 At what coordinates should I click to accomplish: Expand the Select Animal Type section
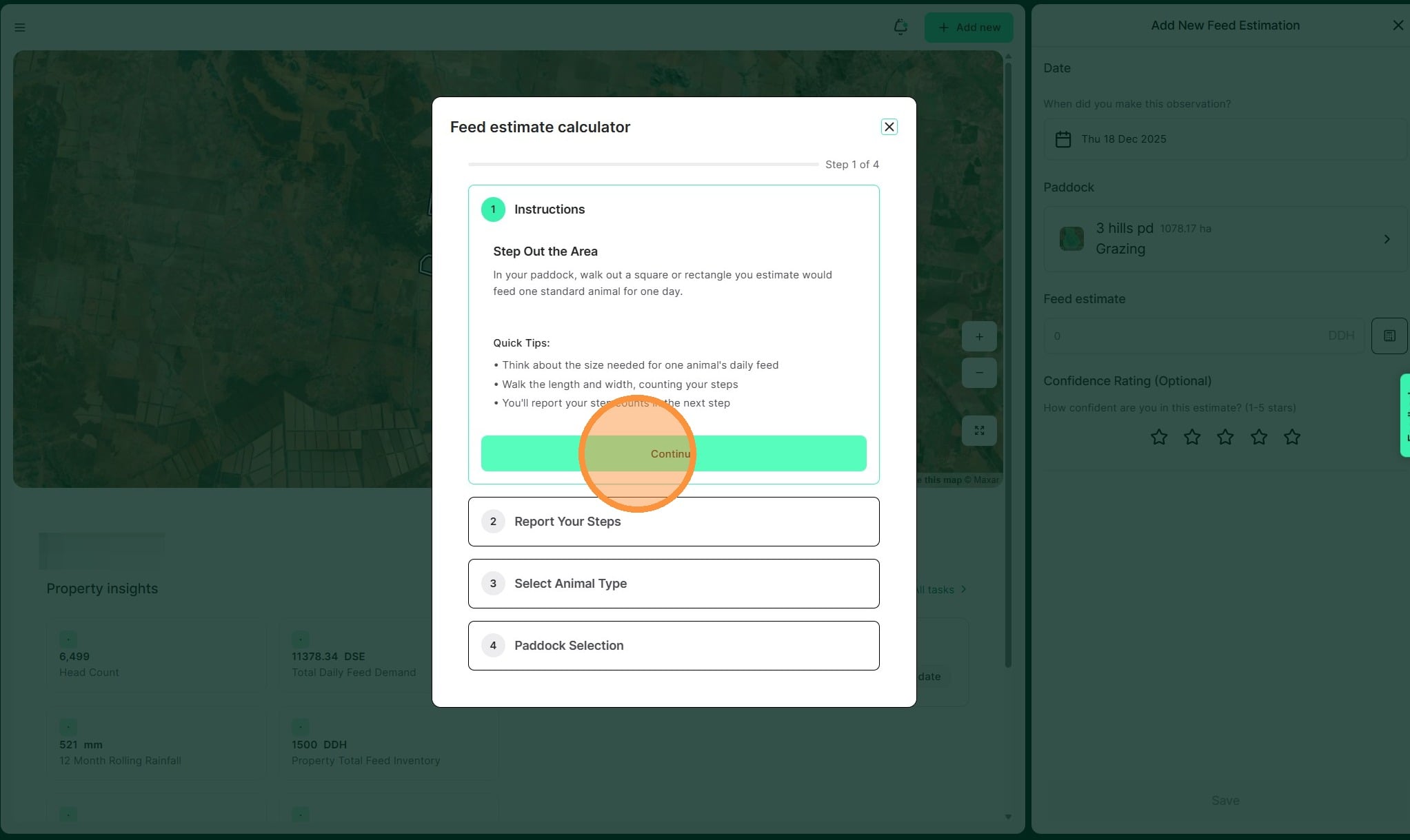pos(673,584)
